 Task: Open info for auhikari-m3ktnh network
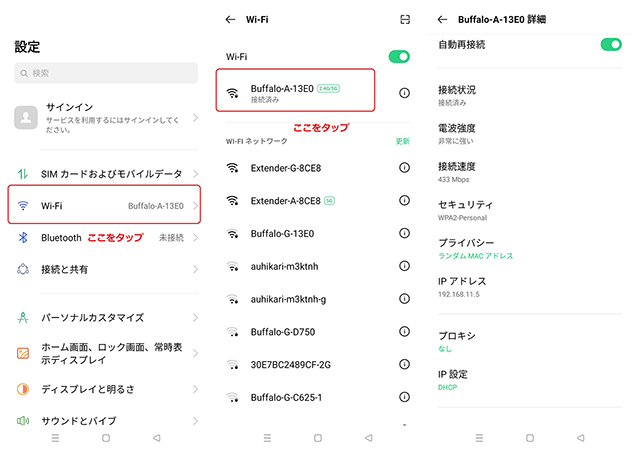click(x=404, y=266)
